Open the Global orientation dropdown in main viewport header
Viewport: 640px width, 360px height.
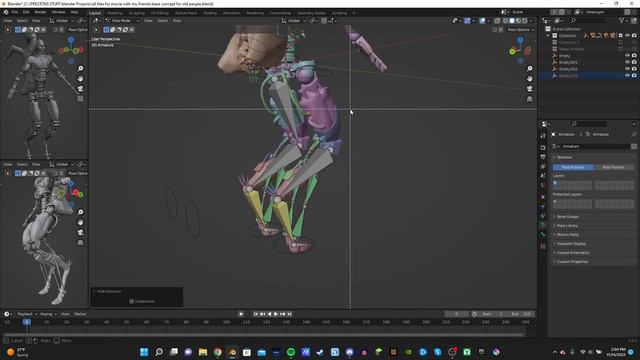(x=293, y=20)
